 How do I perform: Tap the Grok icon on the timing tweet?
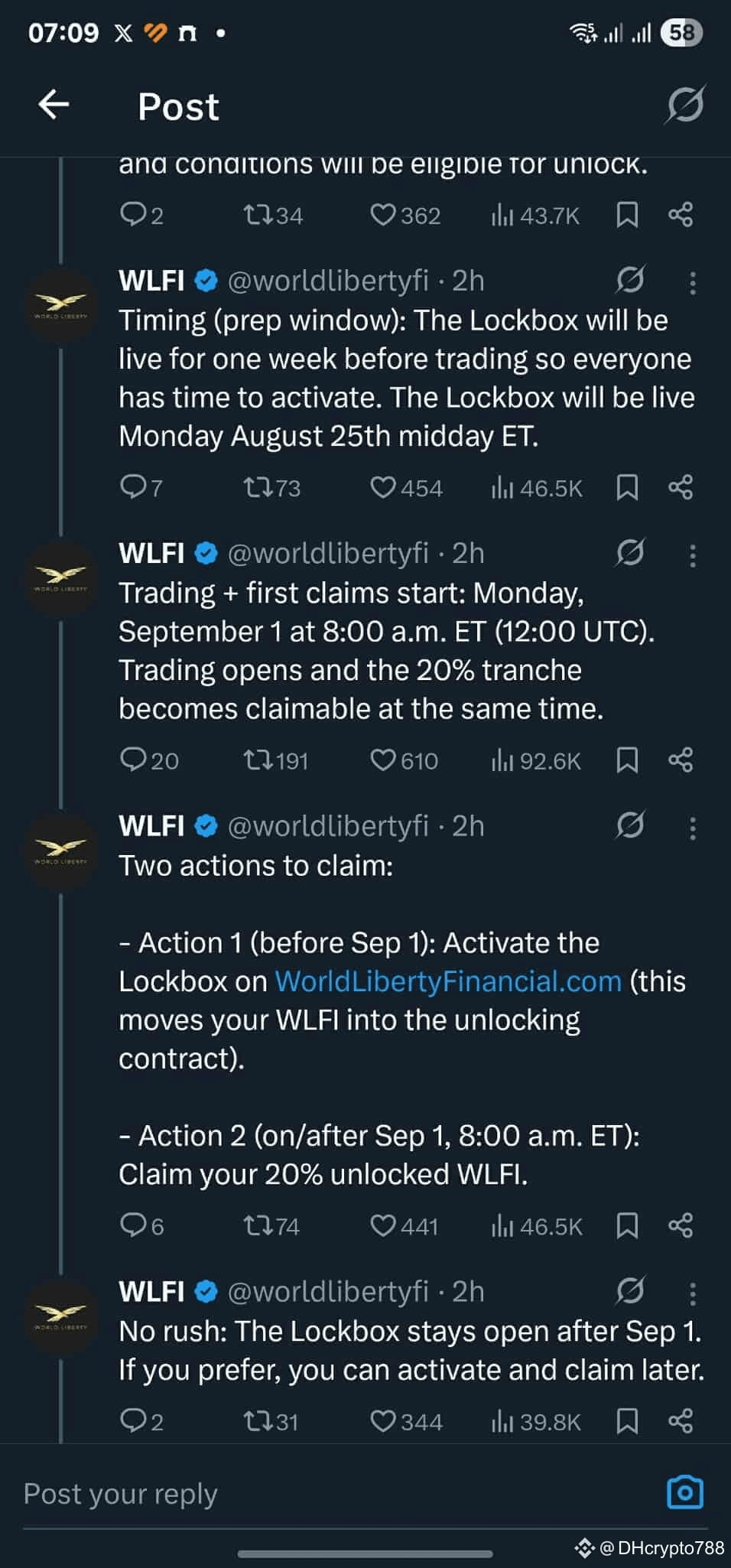coord(629,282)
